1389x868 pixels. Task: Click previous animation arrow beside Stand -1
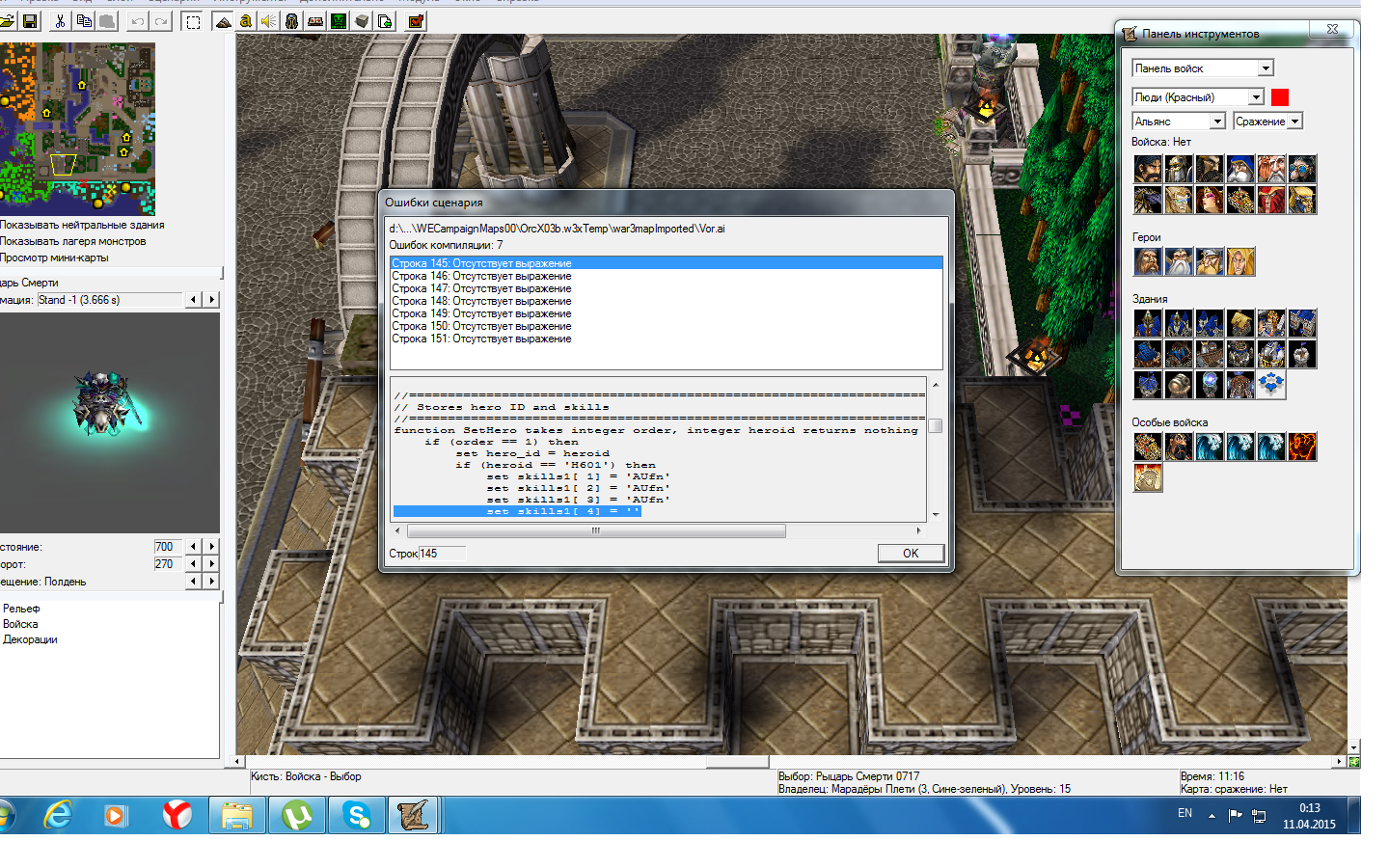pos(193,300)
